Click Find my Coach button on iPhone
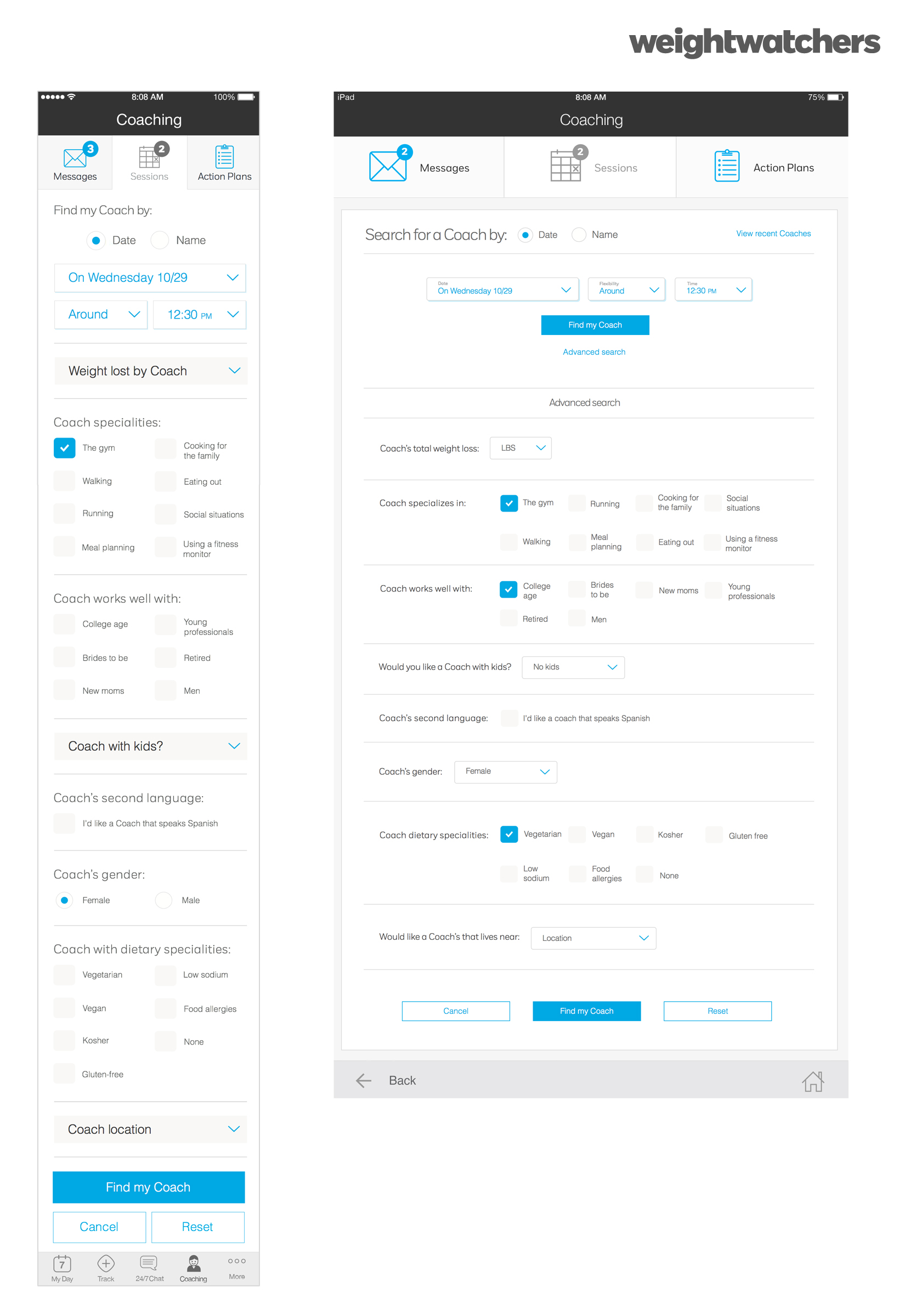 (149, 1187)
